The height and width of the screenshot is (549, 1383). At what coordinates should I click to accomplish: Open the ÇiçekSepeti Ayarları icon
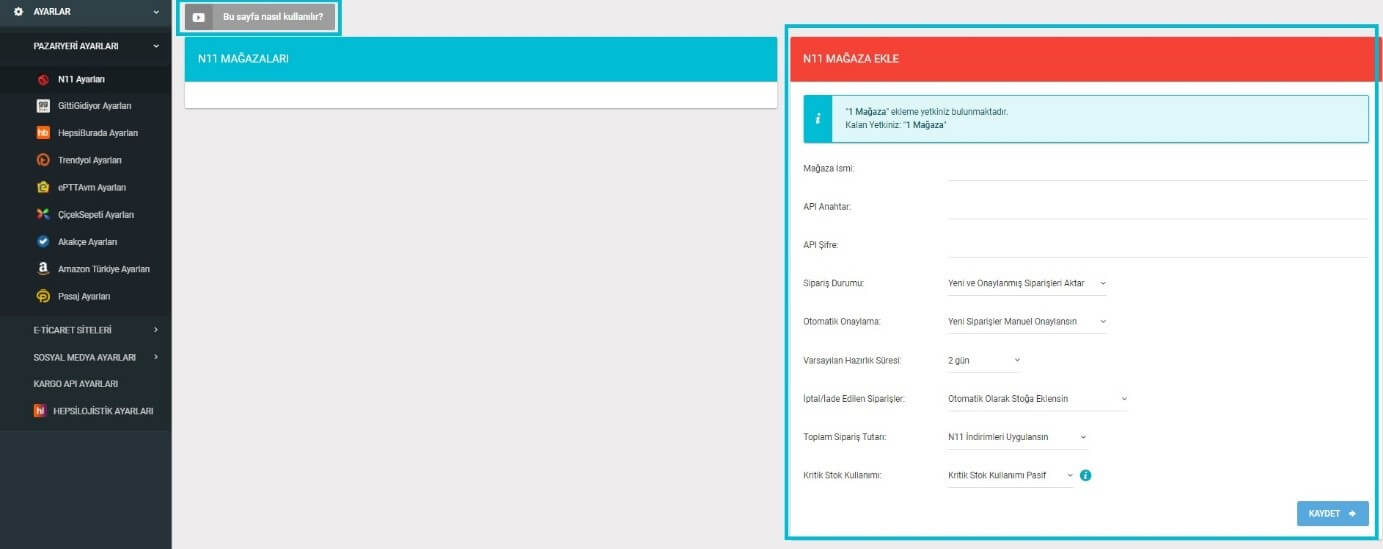(x=43, y=214)
